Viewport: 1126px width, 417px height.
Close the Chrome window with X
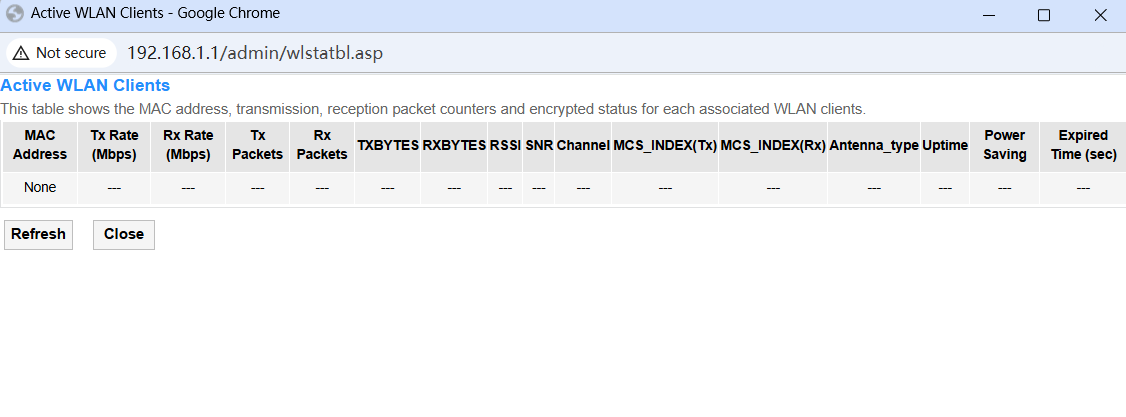pos(1099,15)
